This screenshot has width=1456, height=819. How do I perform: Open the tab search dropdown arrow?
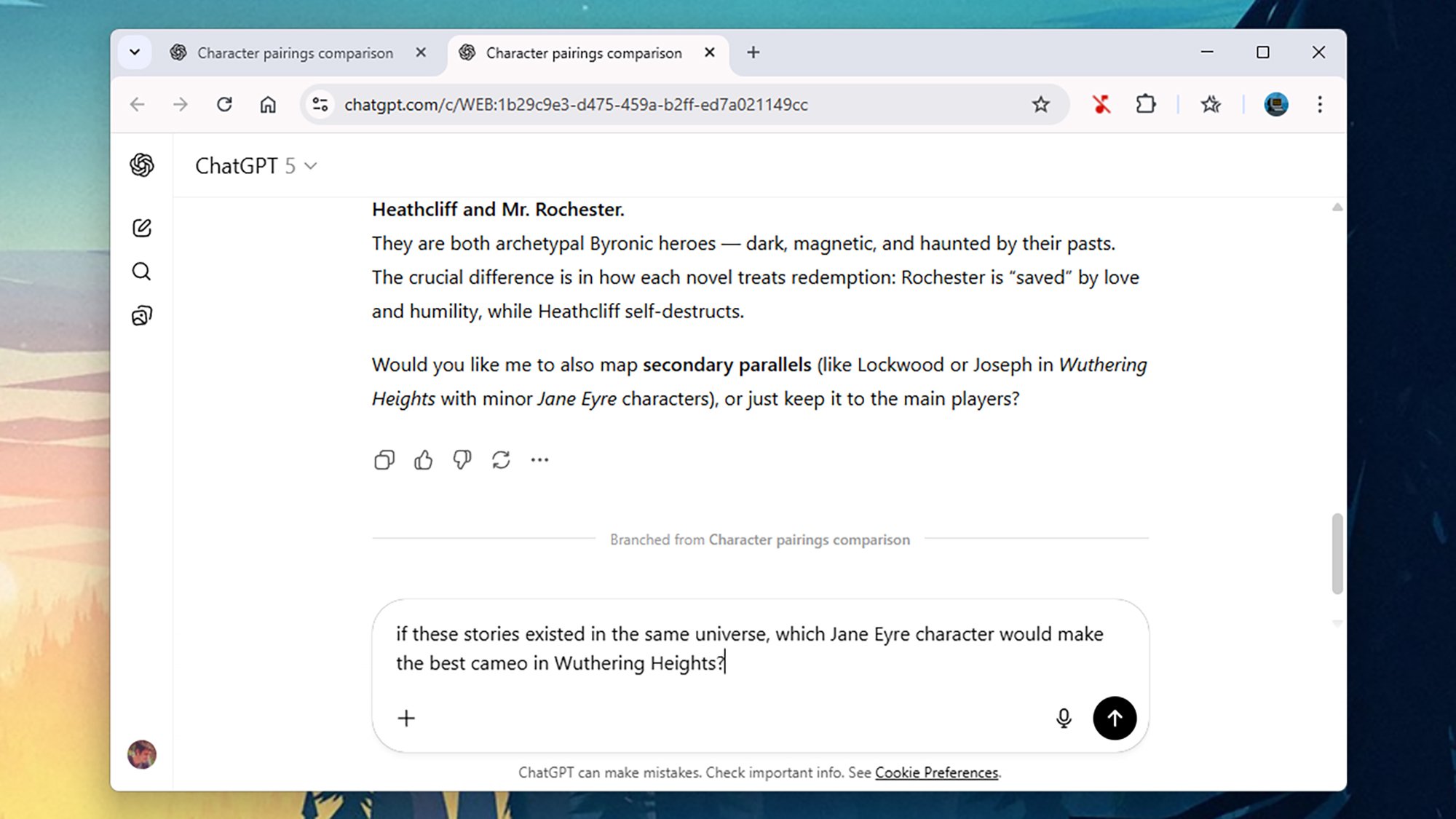[135, 52]
